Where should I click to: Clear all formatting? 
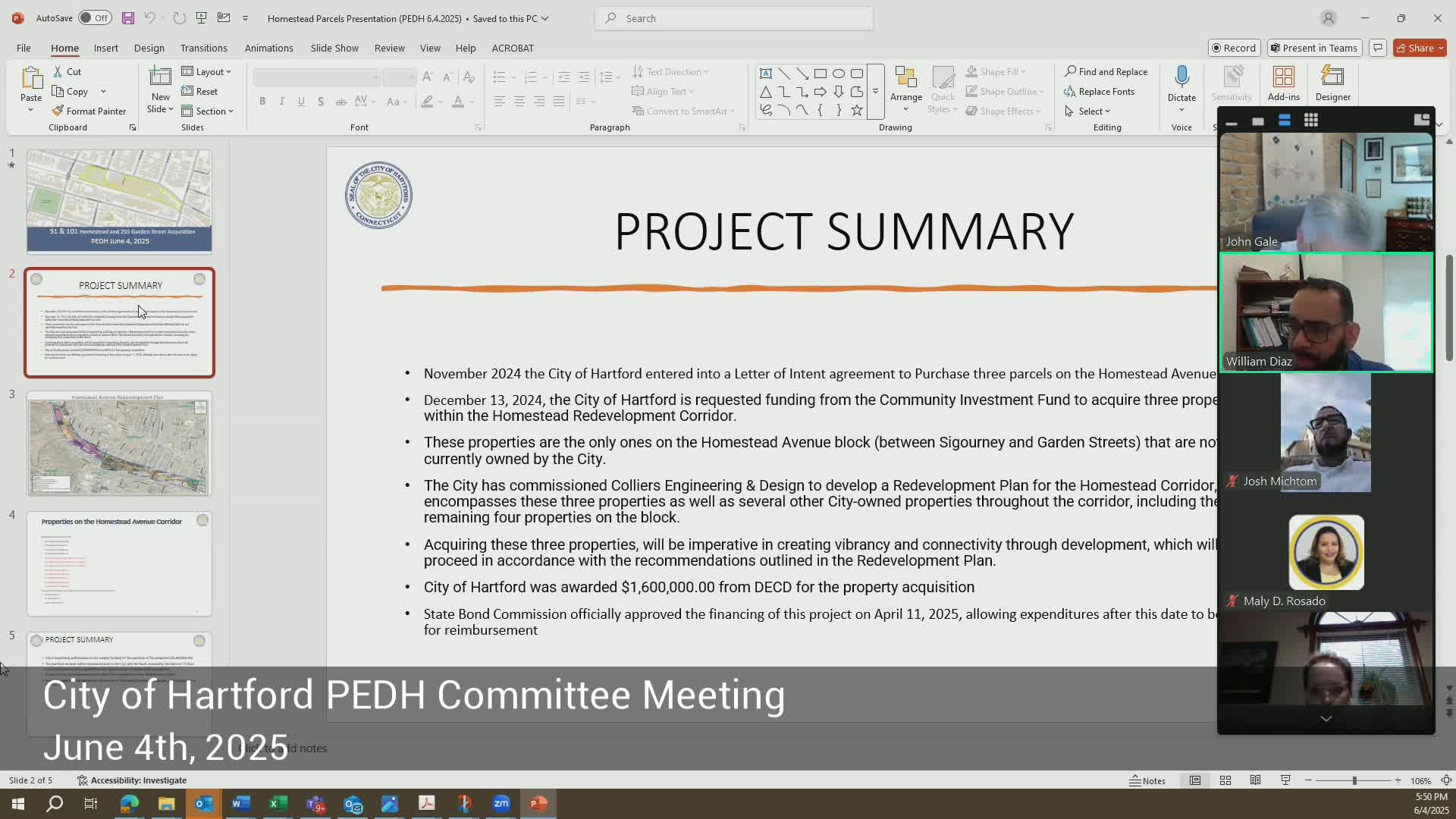tap(469, 77)
